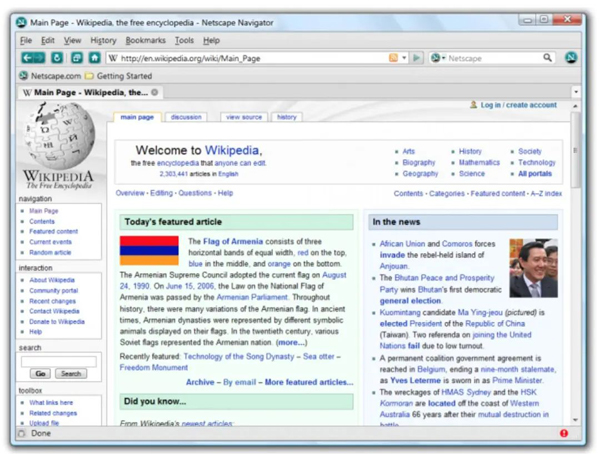Click the search magnifier icon
600x454 pixels.
(x=548, y=58)
